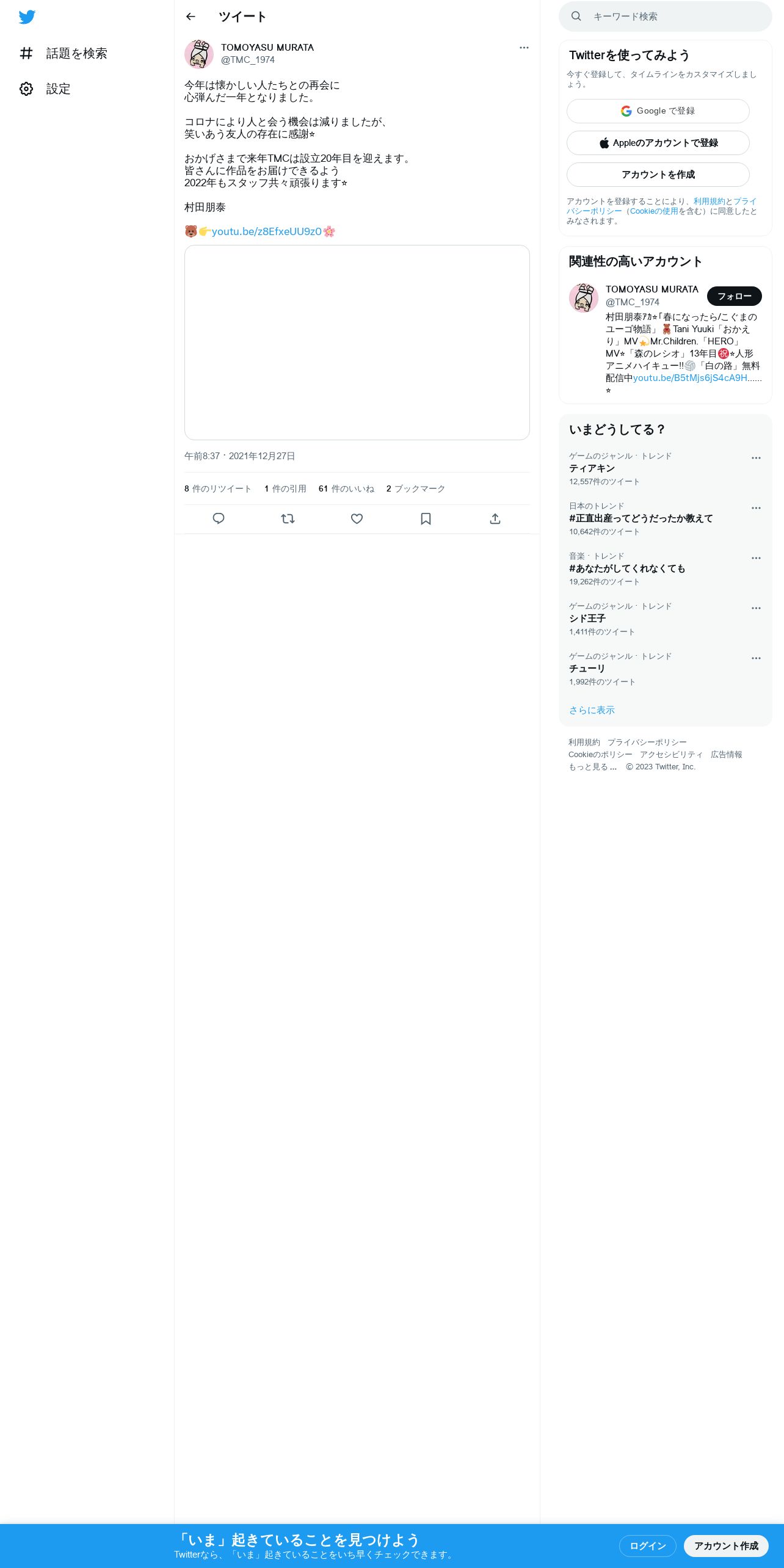The image size is (784, 1568).
Task: Open TOMOYASU MURATA name in related accounts
Action: 652,289
